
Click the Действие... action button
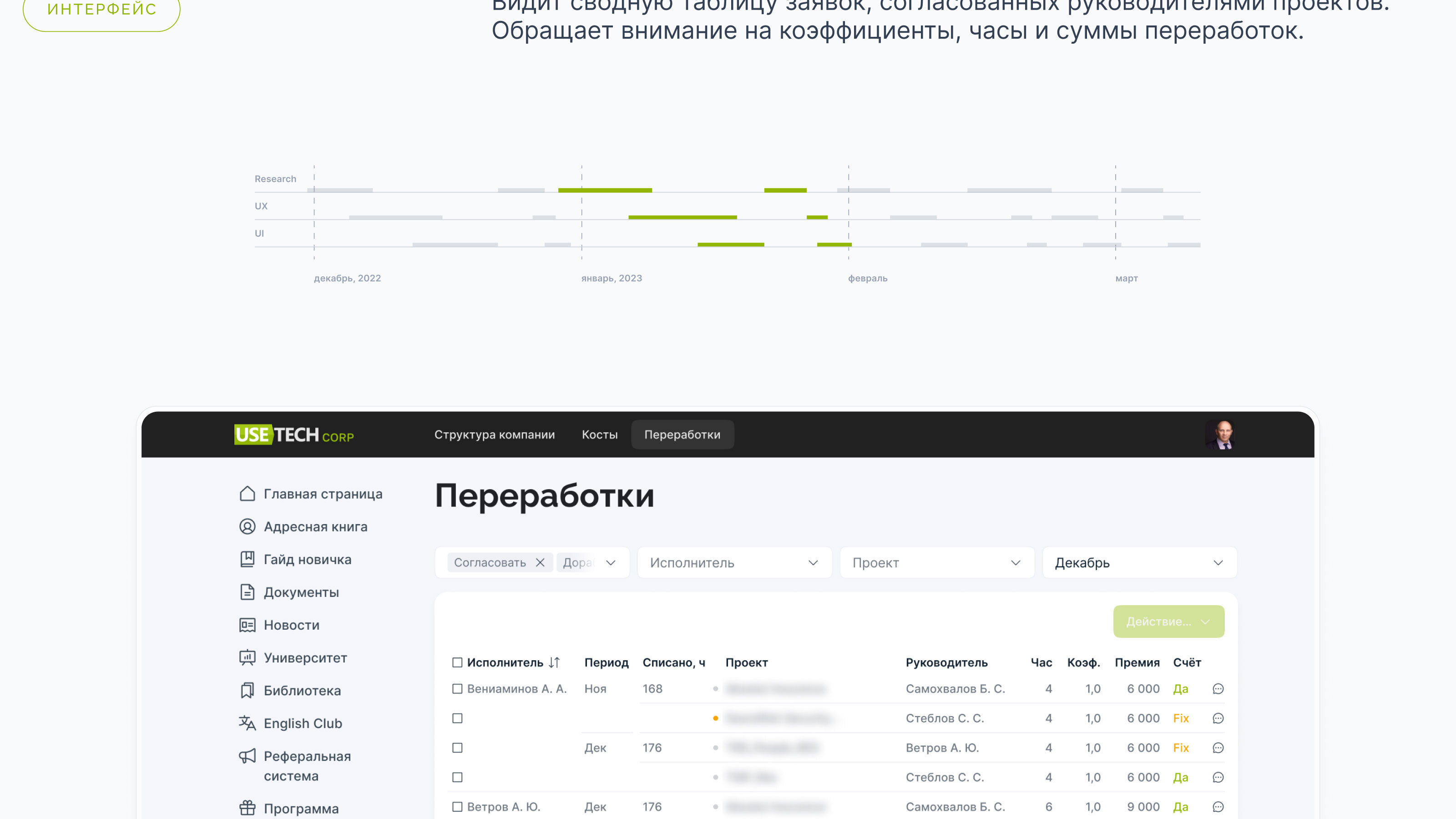click(x=1168, y=621)
